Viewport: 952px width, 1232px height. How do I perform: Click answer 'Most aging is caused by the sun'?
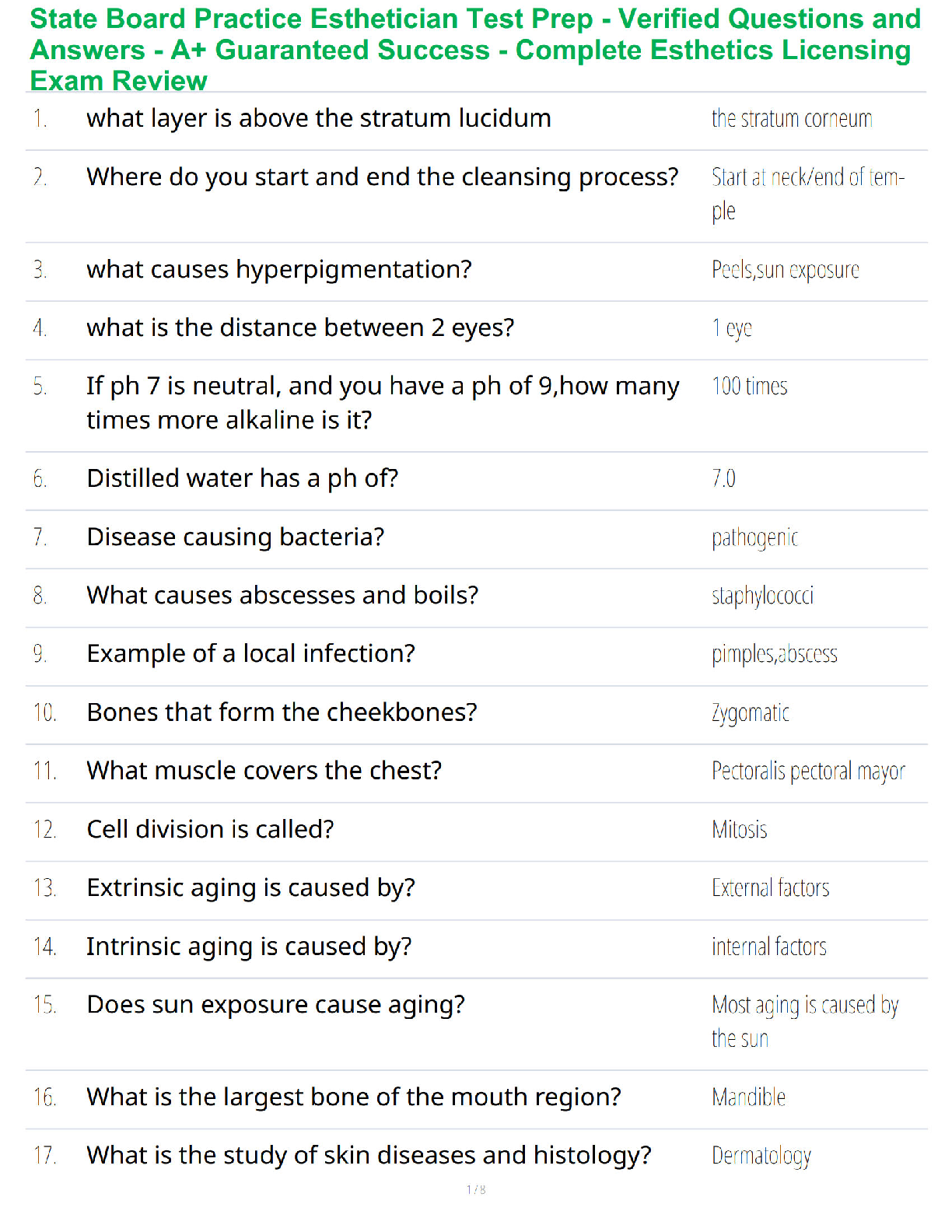pos(805,1021)
